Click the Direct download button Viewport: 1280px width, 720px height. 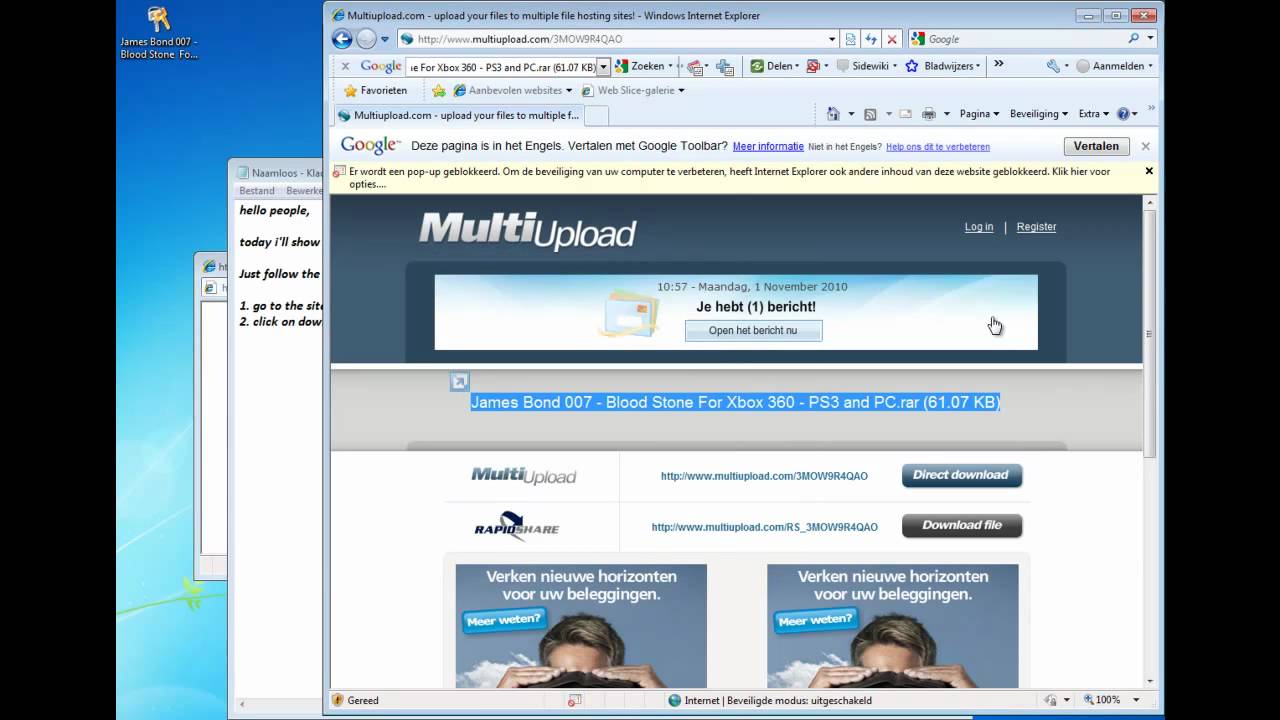962,475
